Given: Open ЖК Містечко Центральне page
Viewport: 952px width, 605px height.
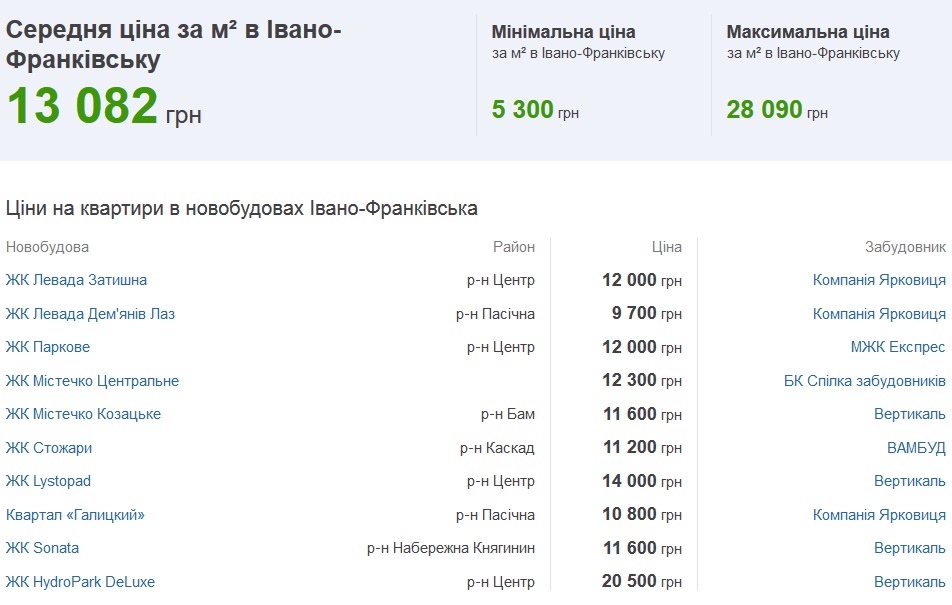Looking at the screenshot, I should (92, 381).
